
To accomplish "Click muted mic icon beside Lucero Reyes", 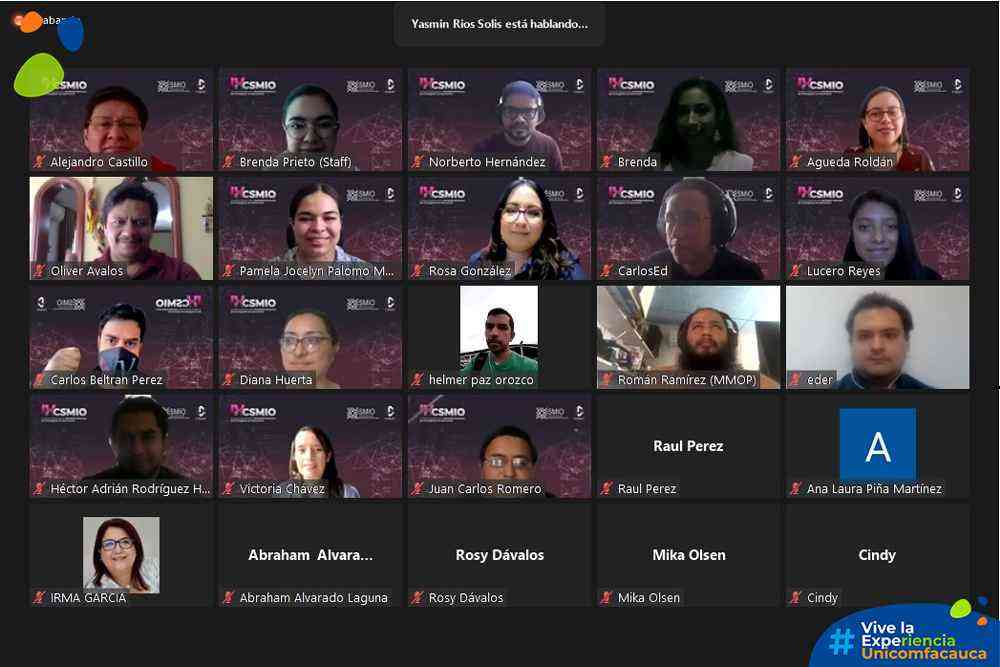I will tap(796, 271).
